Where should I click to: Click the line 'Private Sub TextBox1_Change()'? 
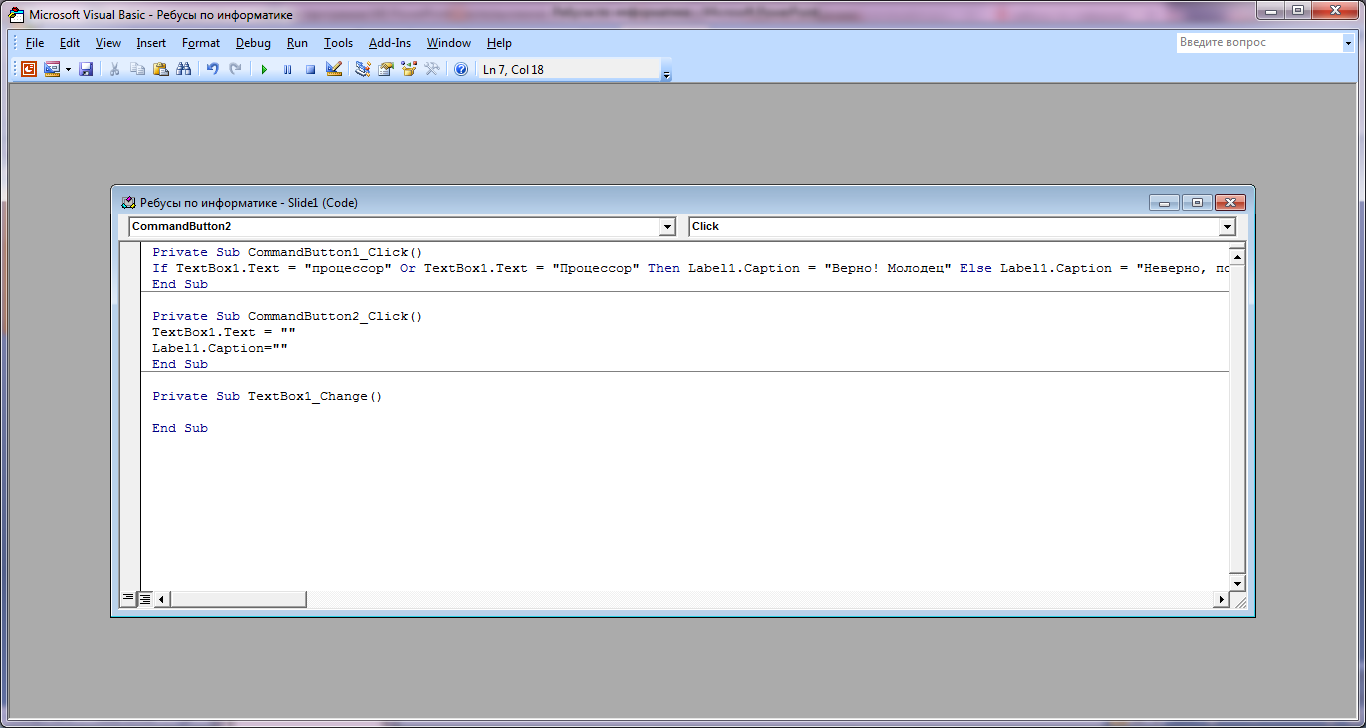point(268,396)
